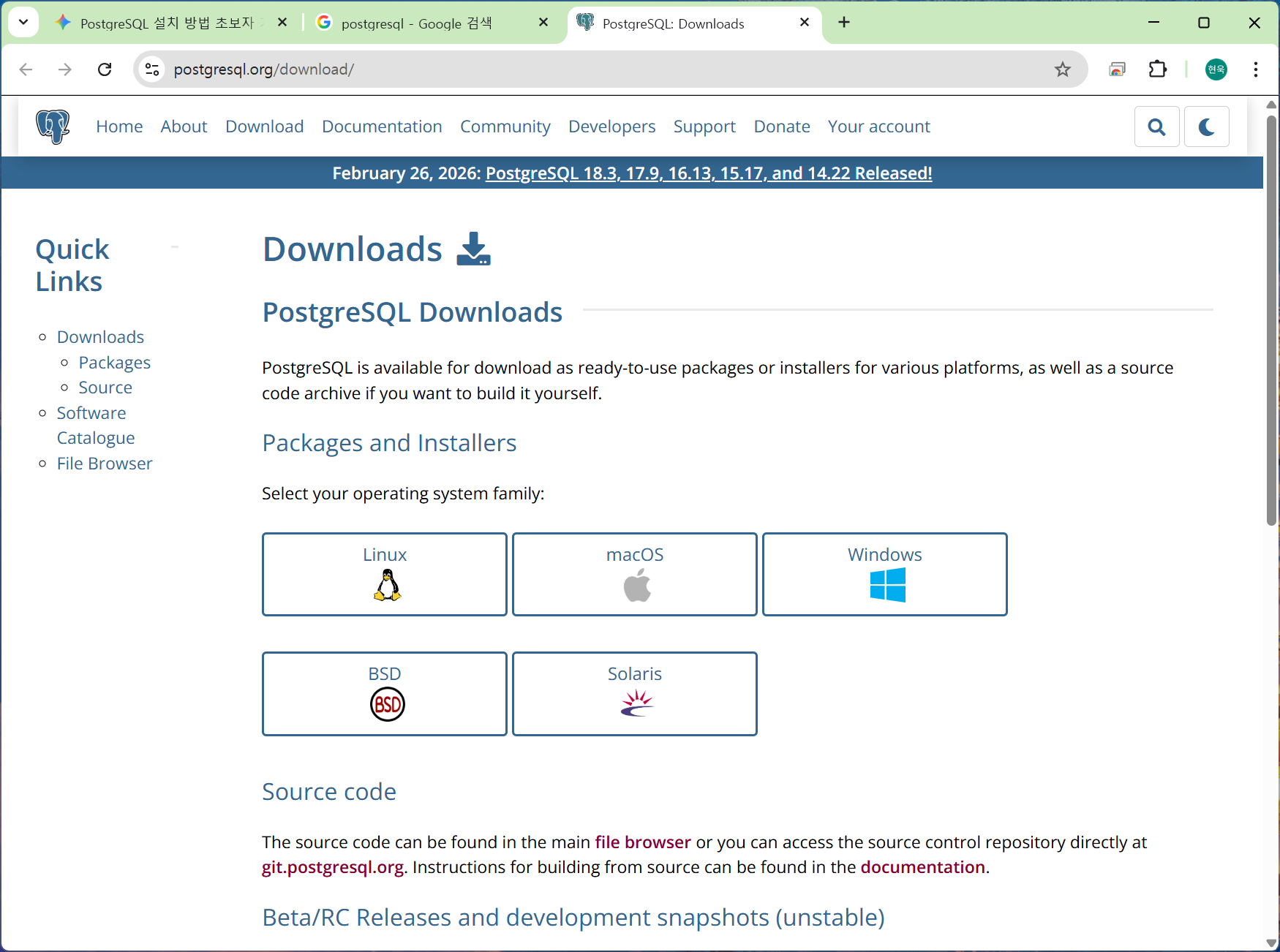Open the Download nav menu item
The image size is (1280, 952).
(264, 126)
